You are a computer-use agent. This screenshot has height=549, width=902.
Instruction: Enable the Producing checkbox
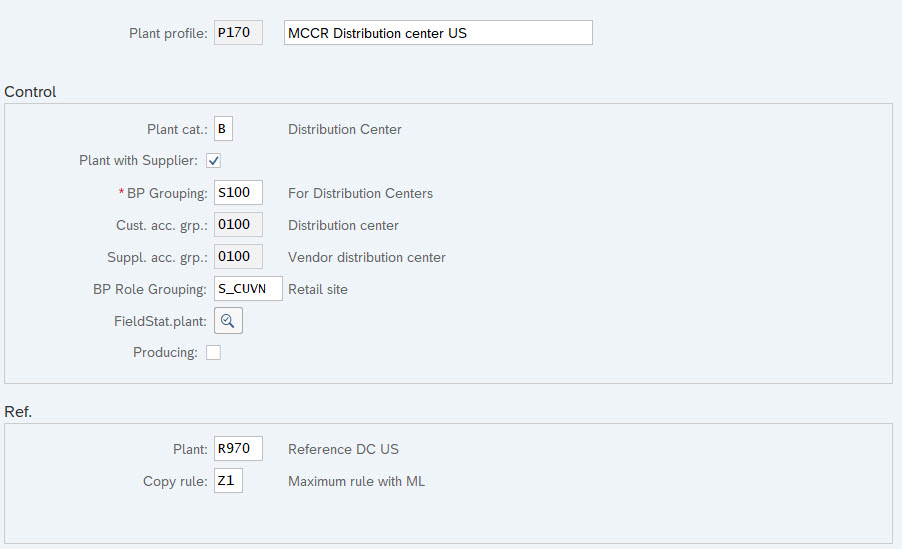click(x=213, y=352)
